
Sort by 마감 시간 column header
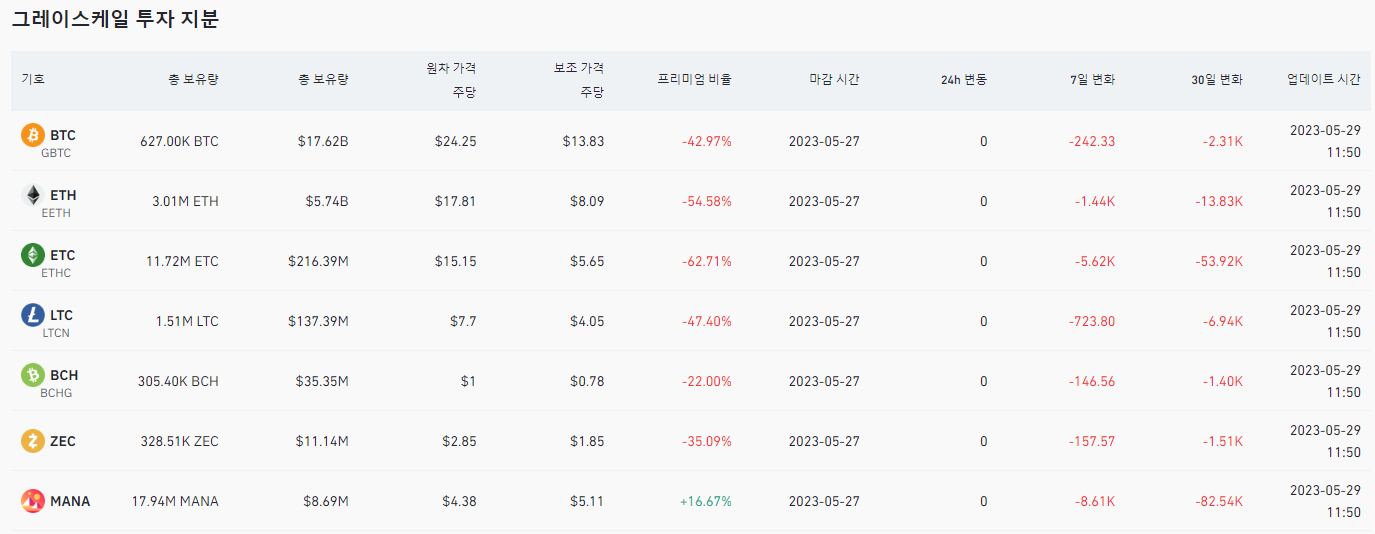coord(835,79)
